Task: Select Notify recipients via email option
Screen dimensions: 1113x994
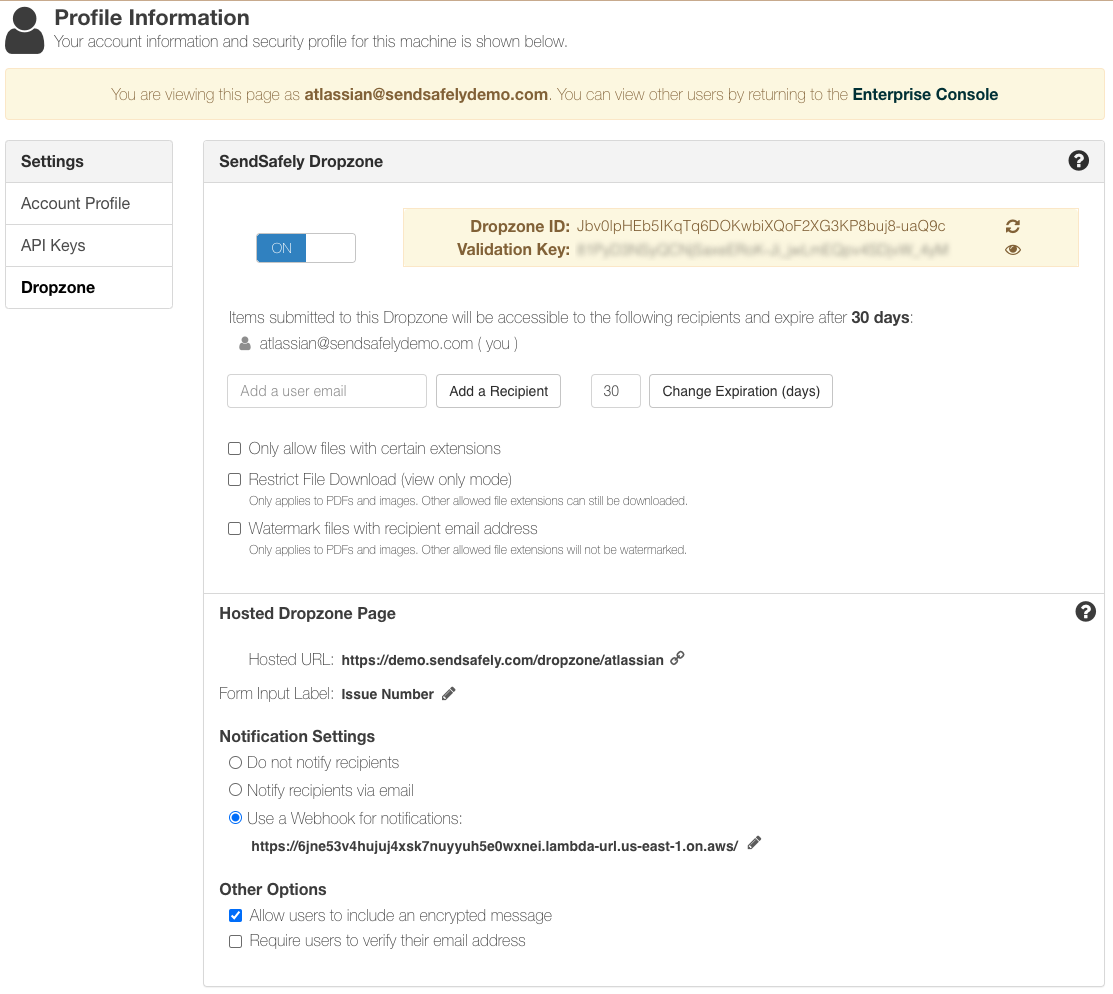Action: click(x=236, y=790)
